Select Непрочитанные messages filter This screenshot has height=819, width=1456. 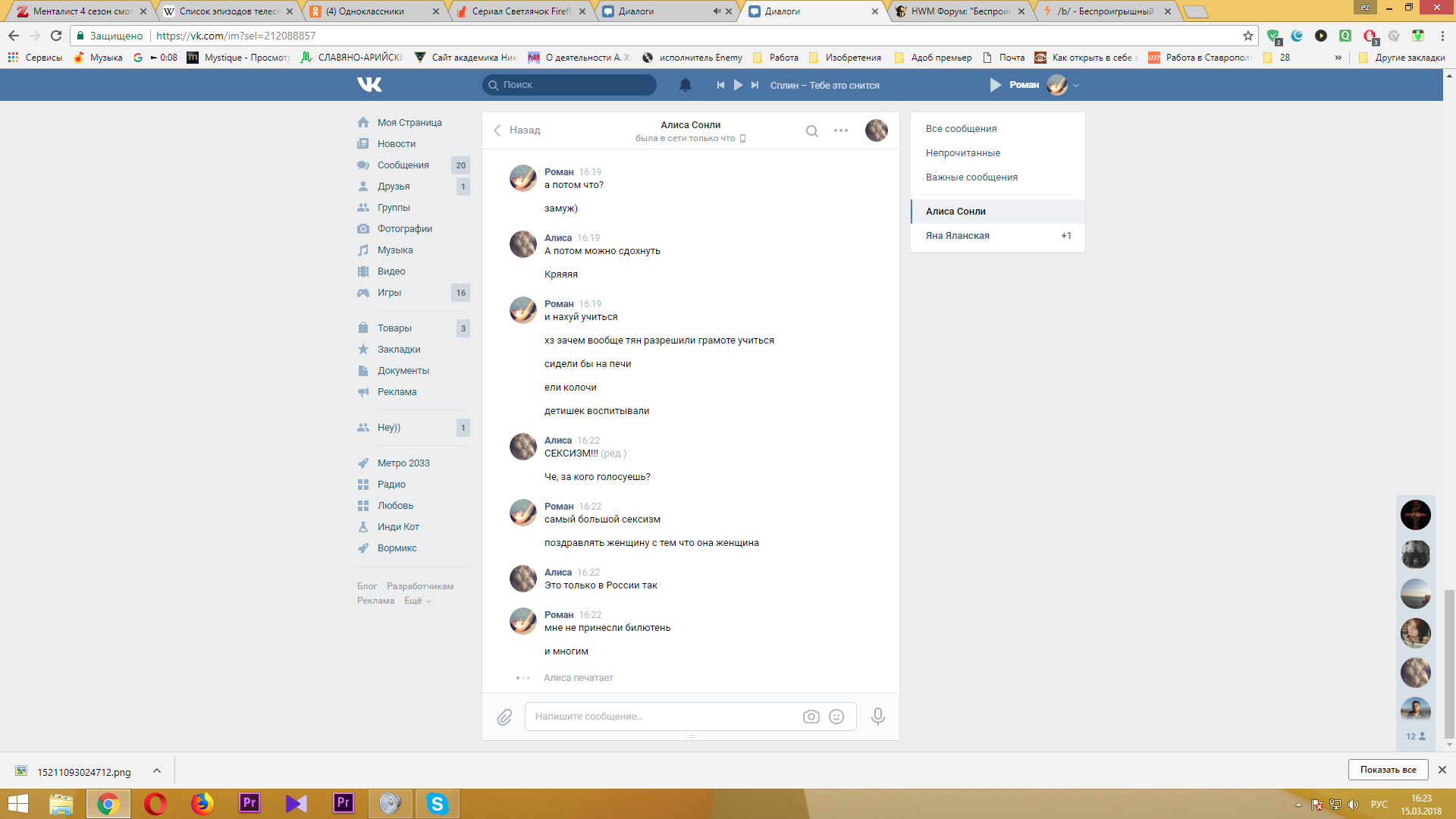pyautogui.click(x=962, y=153)
